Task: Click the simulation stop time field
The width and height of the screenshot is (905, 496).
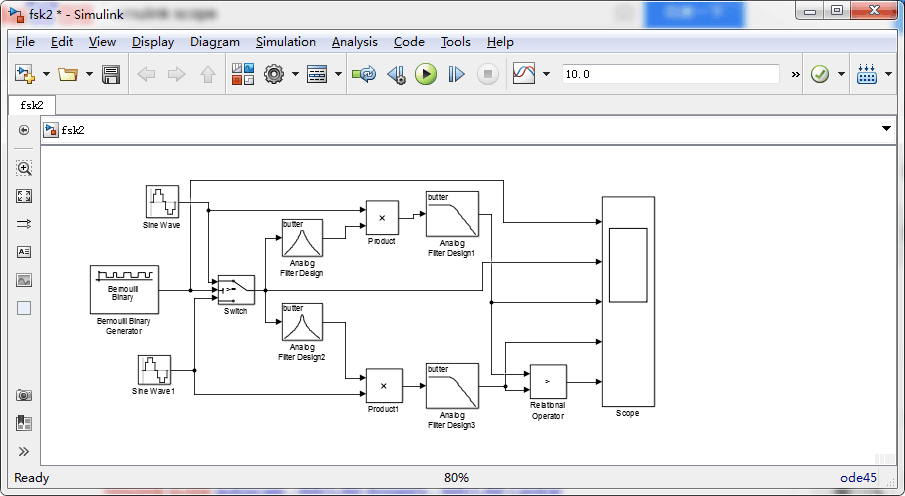Action: [x=668, y=74]
